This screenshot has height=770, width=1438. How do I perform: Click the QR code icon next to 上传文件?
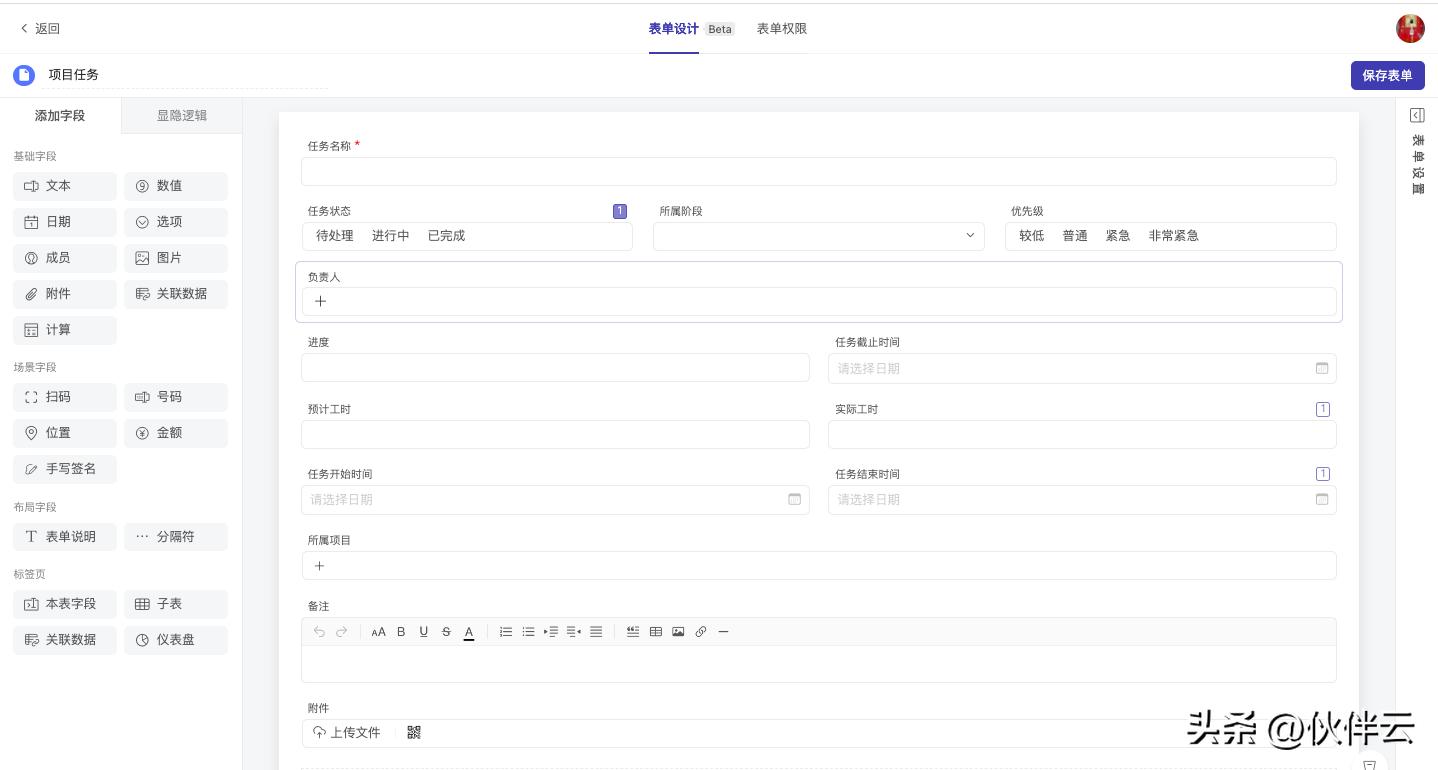[414, 732]
